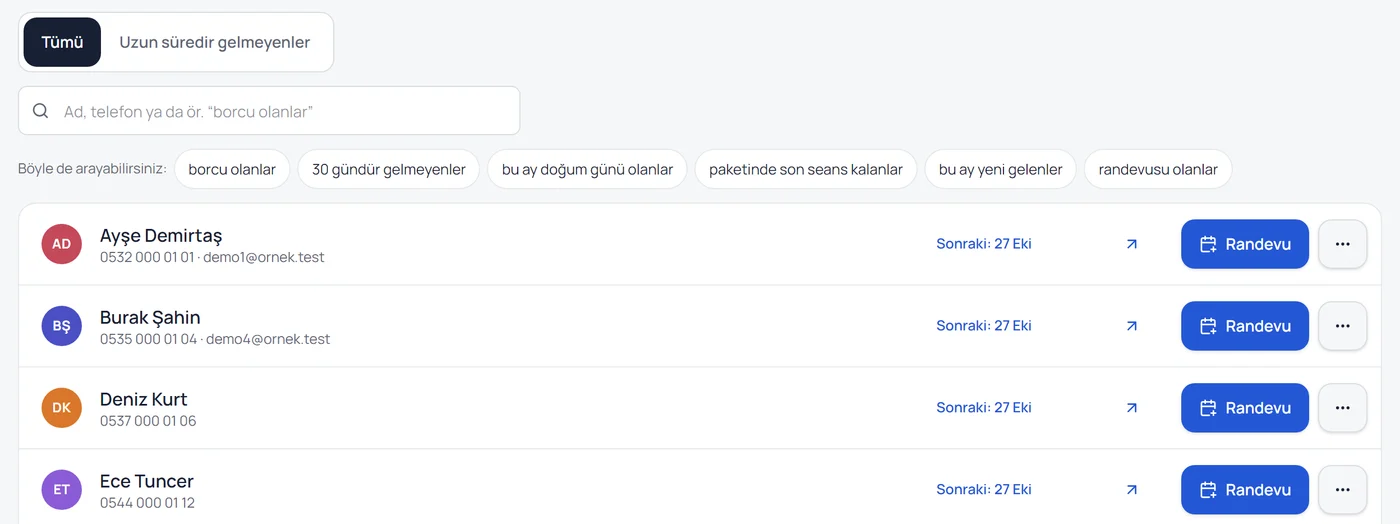This screenshot has width=1400, height=524.
Task: Apply 30 gündür gelmeyenler filter
Action: (389, 169)
